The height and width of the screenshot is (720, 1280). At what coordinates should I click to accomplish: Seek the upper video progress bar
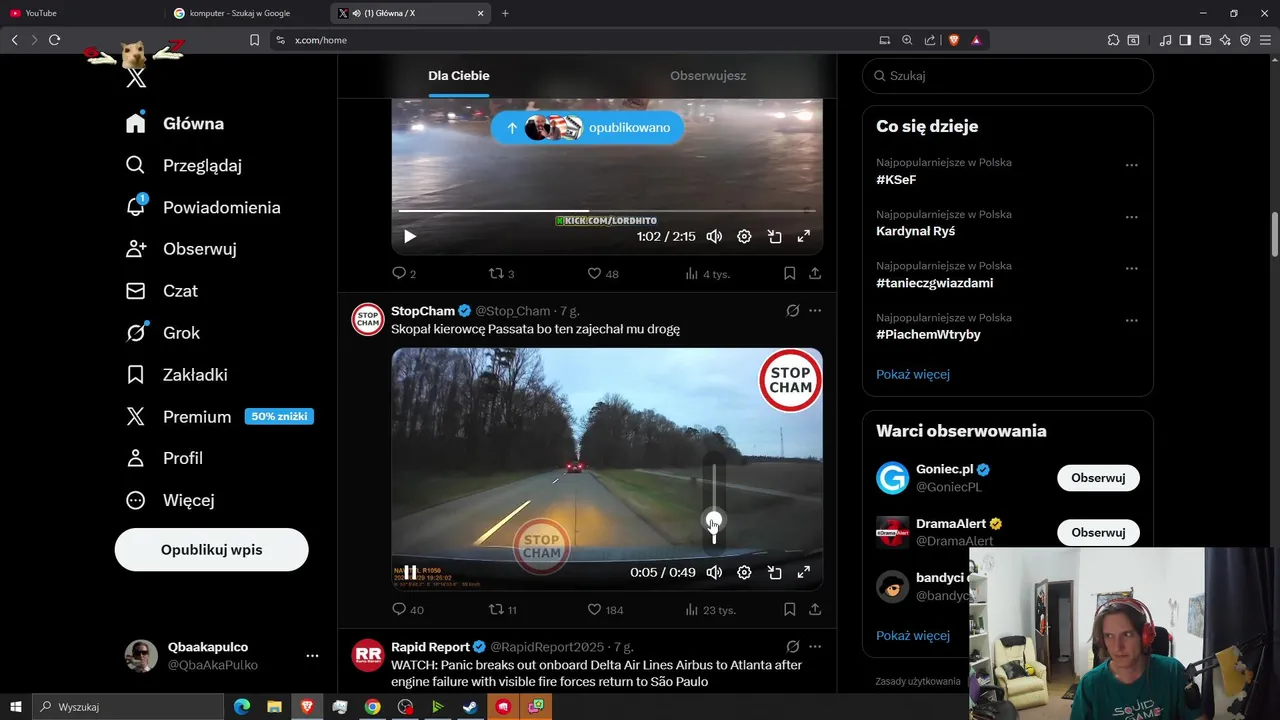607,211
